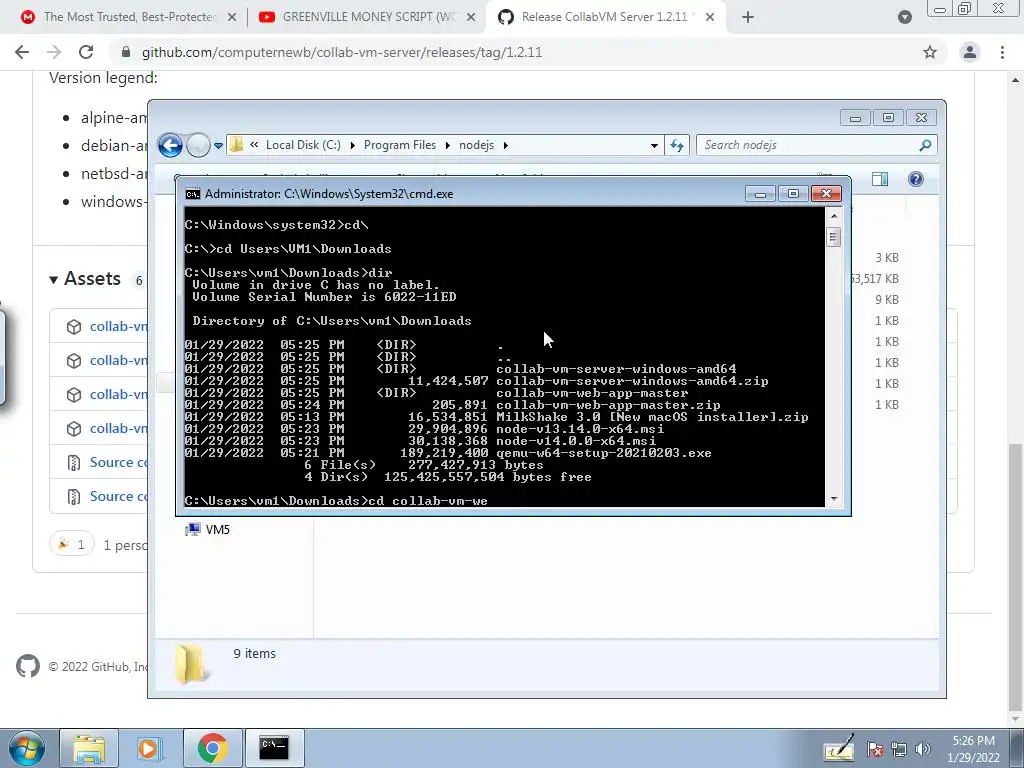This screenshot has width=1024, height=768.
Task: Open the Explorer address bar history dropdown
Action: [x=654, y=146]
